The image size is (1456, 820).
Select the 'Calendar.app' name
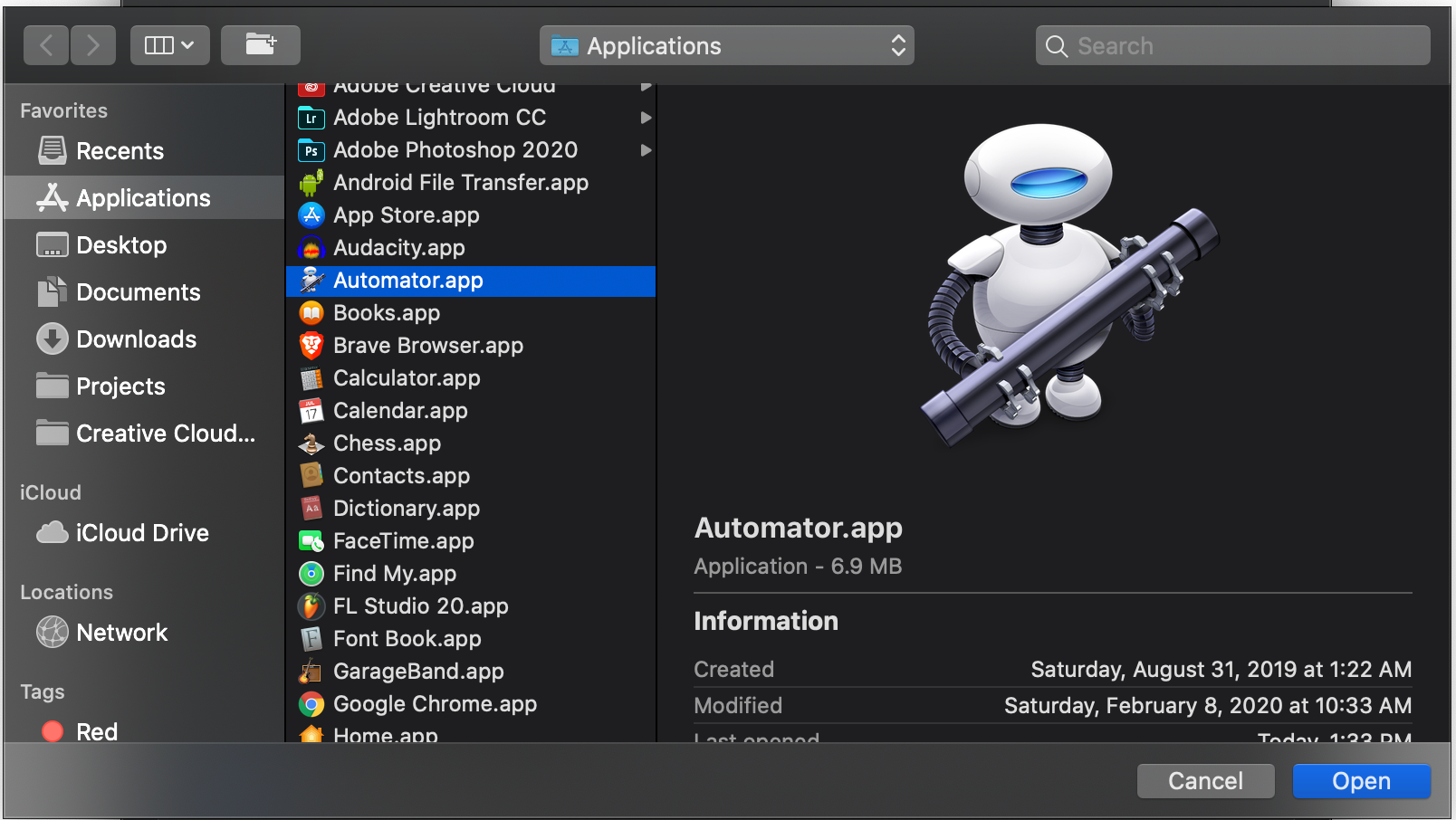pyautogui.click(x=400, y=411)
